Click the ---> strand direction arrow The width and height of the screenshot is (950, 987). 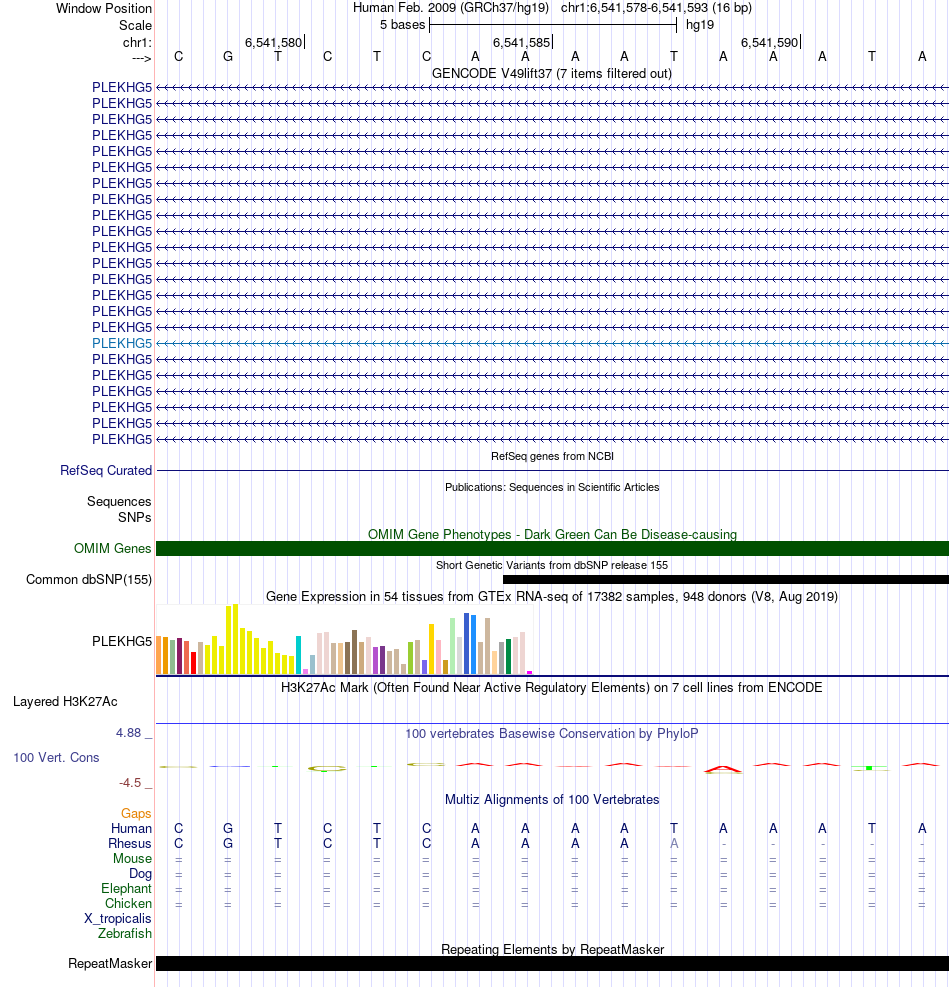[x=142, y=59]
